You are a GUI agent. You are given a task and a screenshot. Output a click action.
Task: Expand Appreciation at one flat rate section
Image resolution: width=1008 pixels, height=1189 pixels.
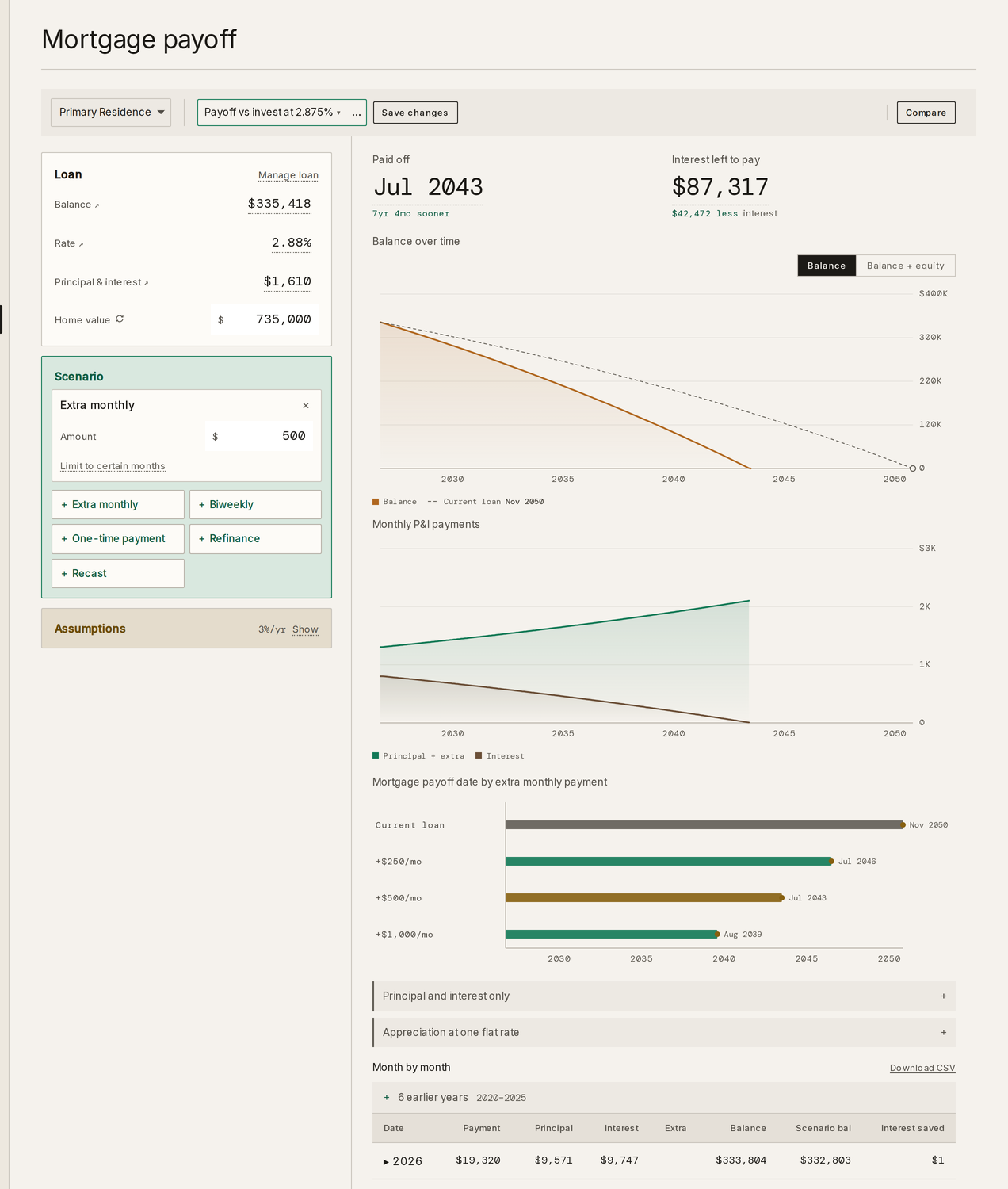(664, 1033)
